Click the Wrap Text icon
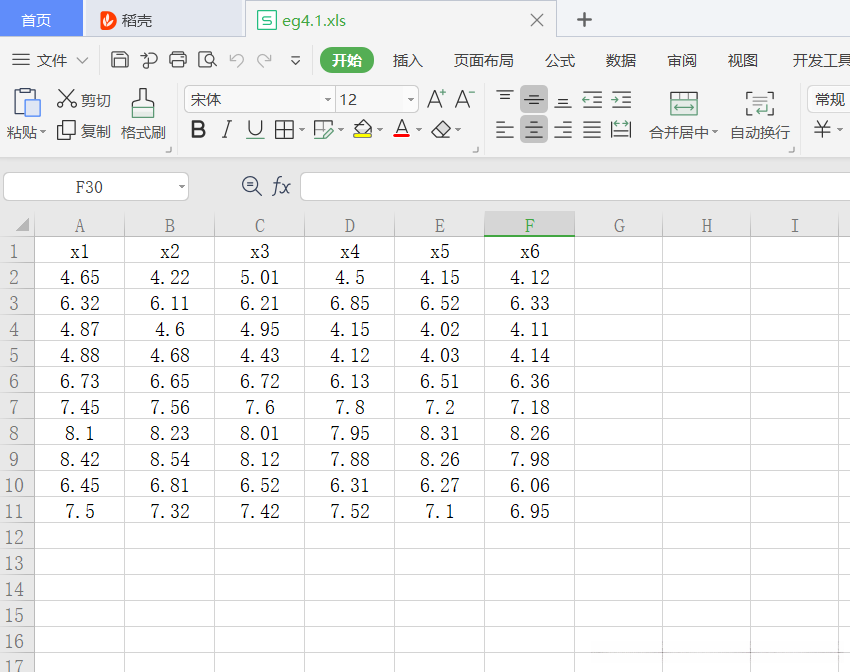The height and width of the screenshot is (672, 850). coord(760,103)
